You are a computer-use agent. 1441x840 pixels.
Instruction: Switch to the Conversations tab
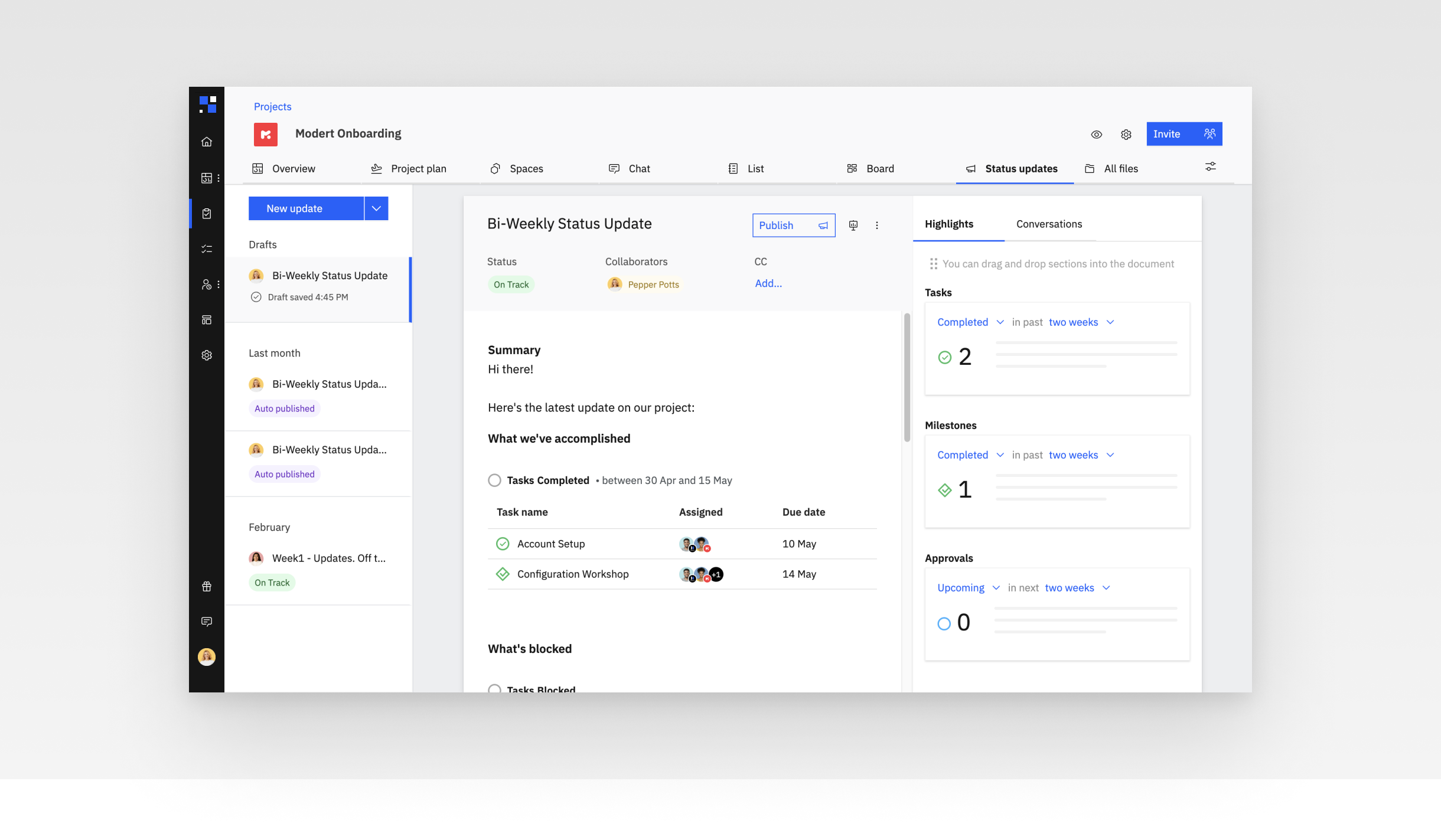coord(1049,224)
